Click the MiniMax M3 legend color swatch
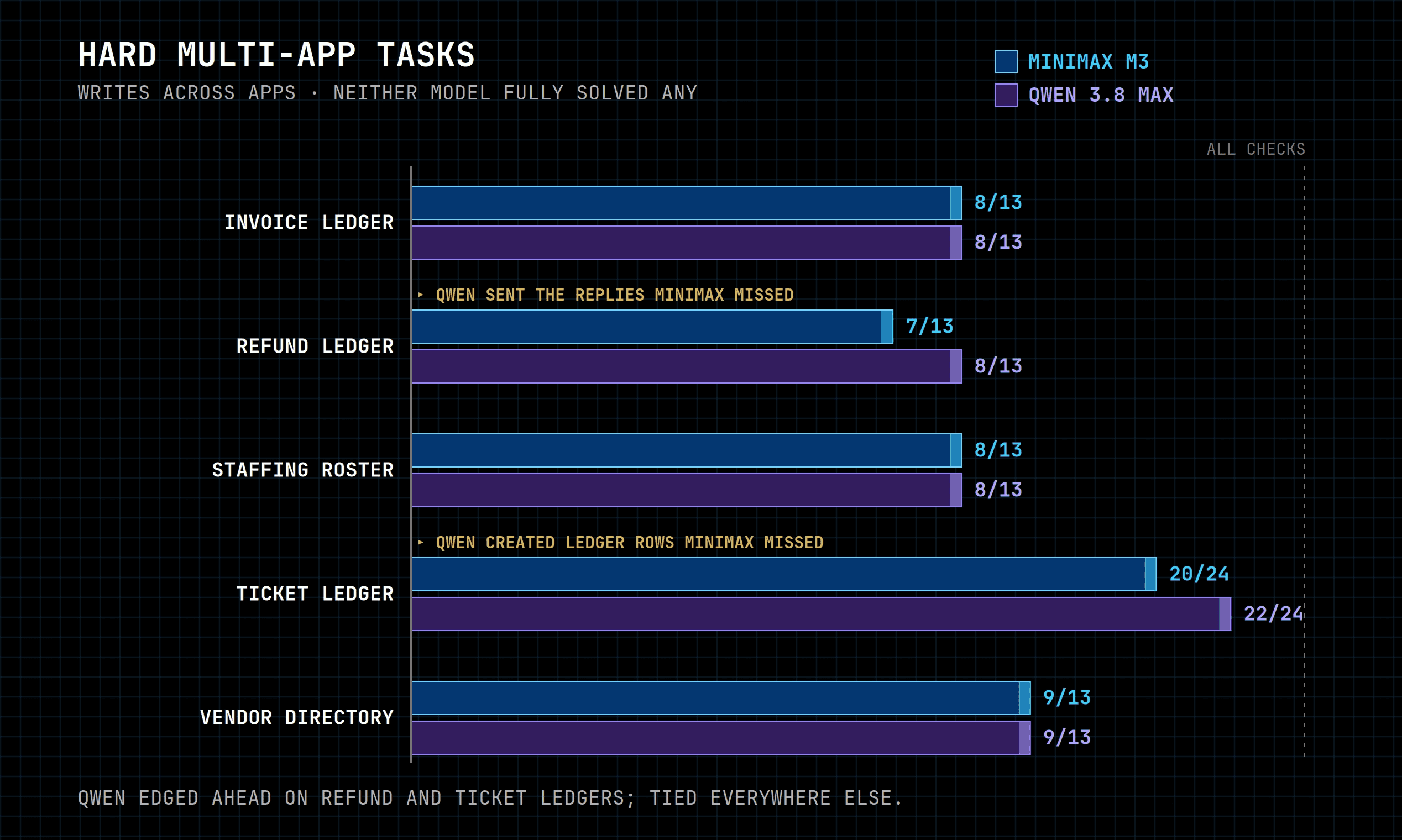The image size is (1402, 840). tap(1006, 62)
